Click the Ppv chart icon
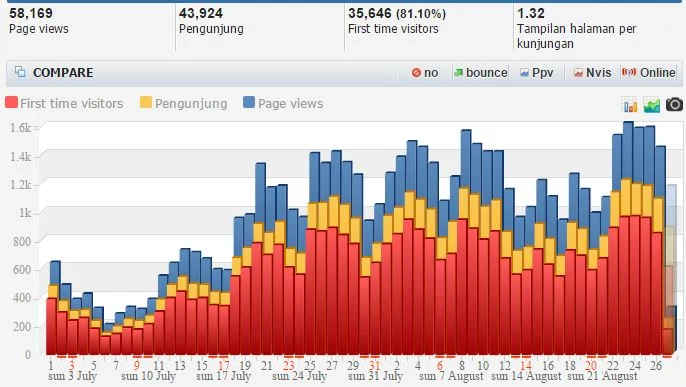Screen dimensions: 686x387 (524, 73)
